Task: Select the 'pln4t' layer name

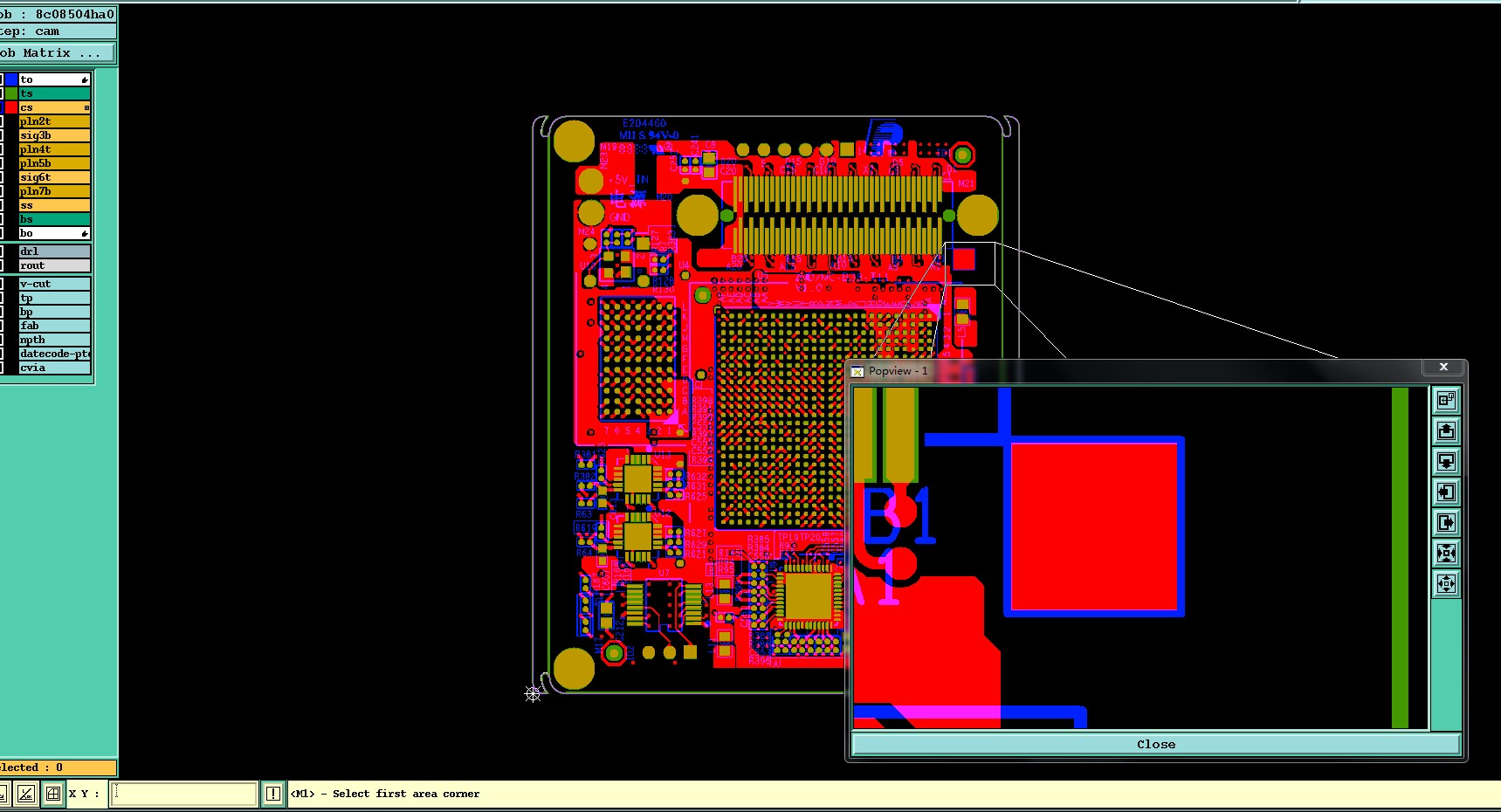Action: 54,149
